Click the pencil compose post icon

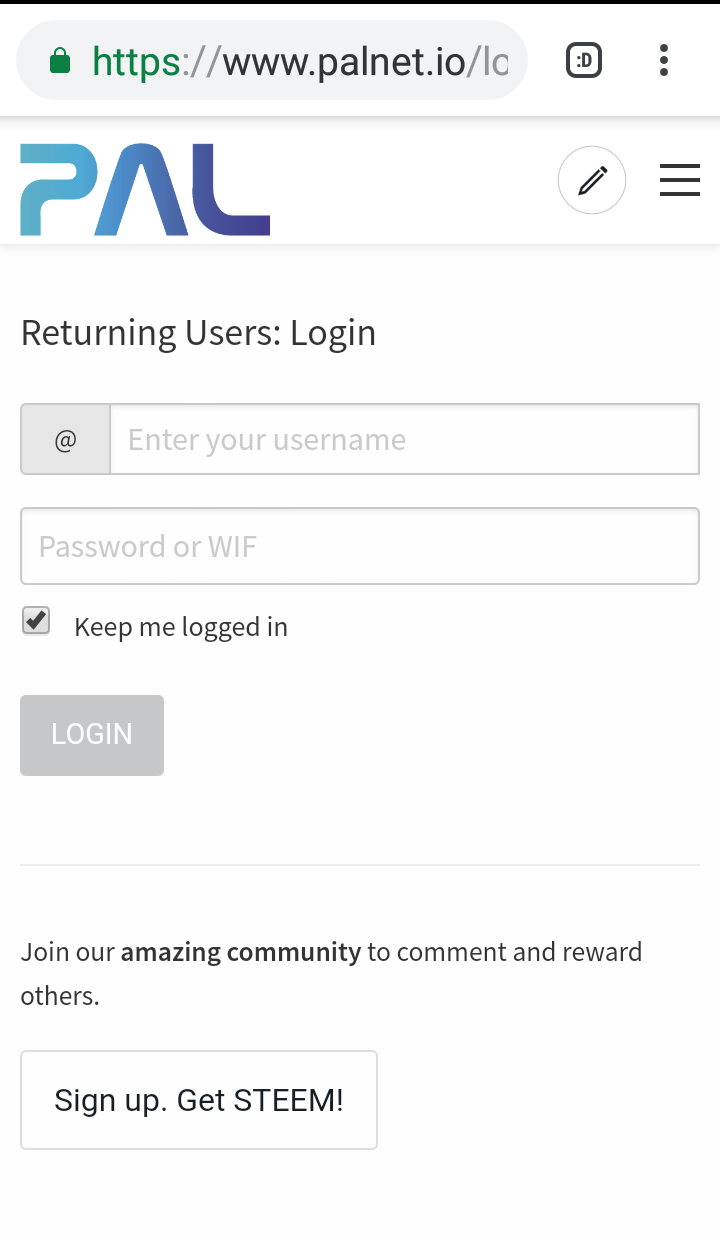[592, 181]
